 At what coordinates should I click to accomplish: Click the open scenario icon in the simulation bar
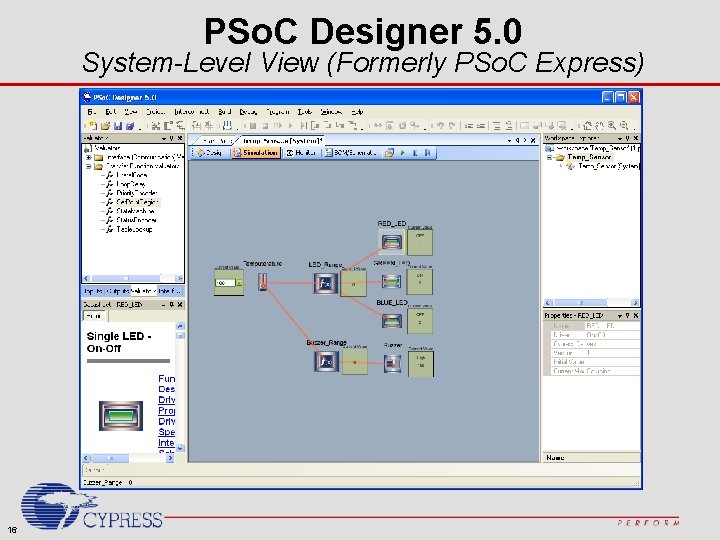[x=389, y=153]
